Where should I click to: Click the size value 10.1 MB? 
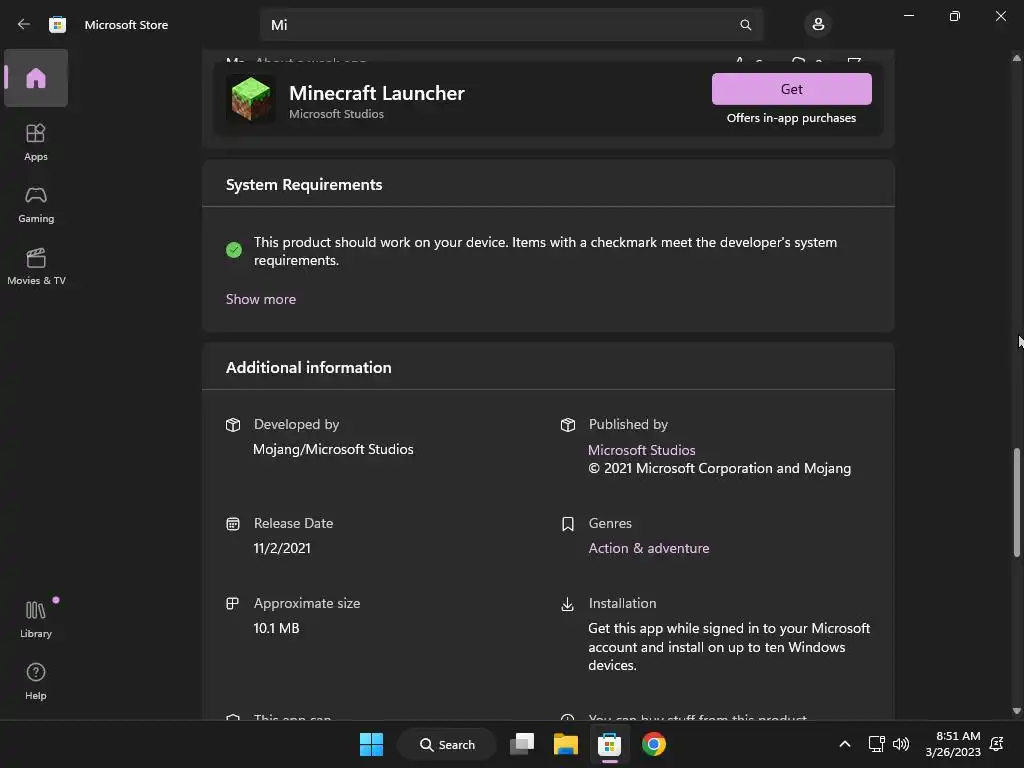click(x=276, y=628)
